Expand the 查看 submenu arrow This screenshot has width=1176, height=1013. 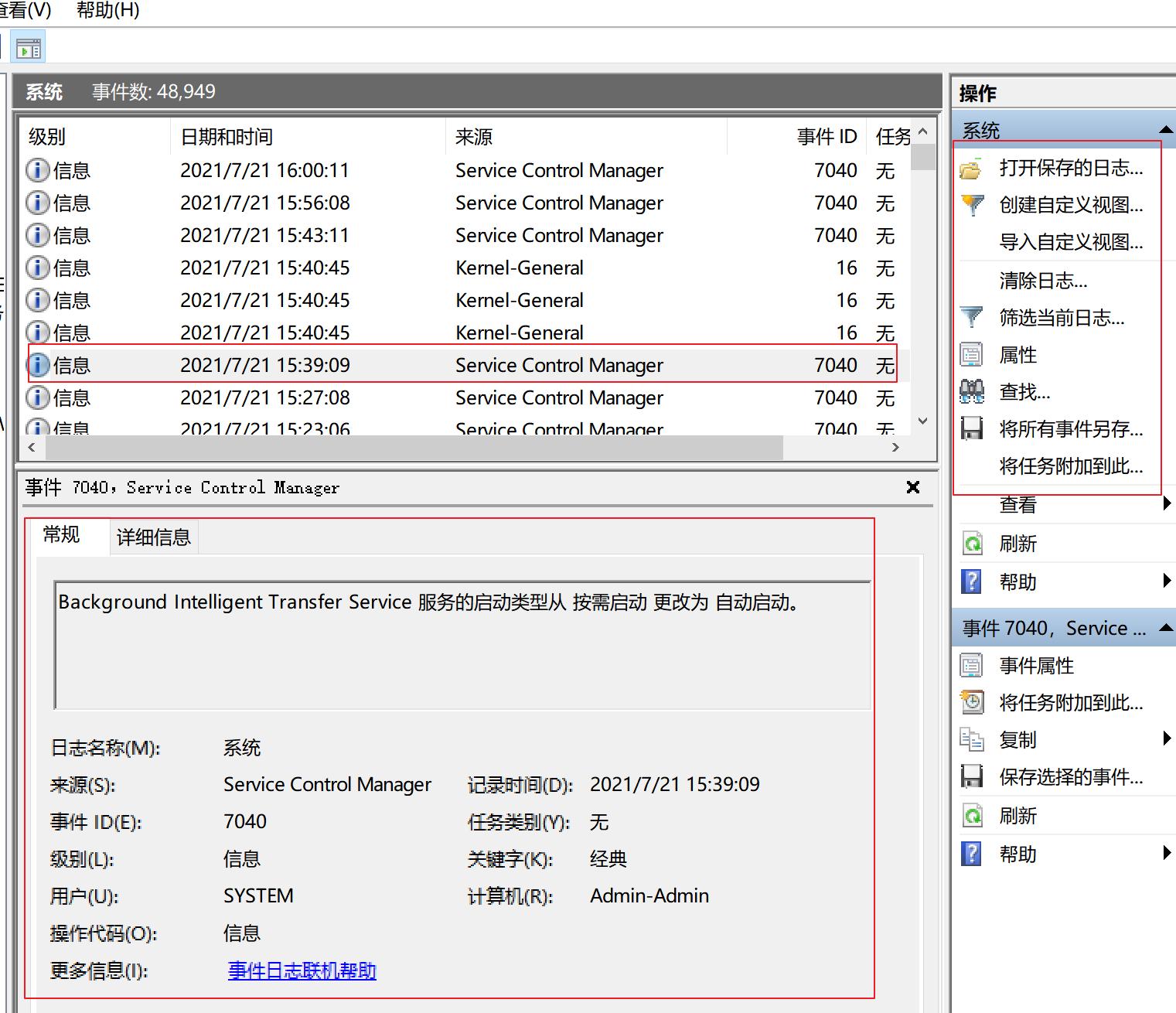pyautogui.click(x=1167, y=504)
